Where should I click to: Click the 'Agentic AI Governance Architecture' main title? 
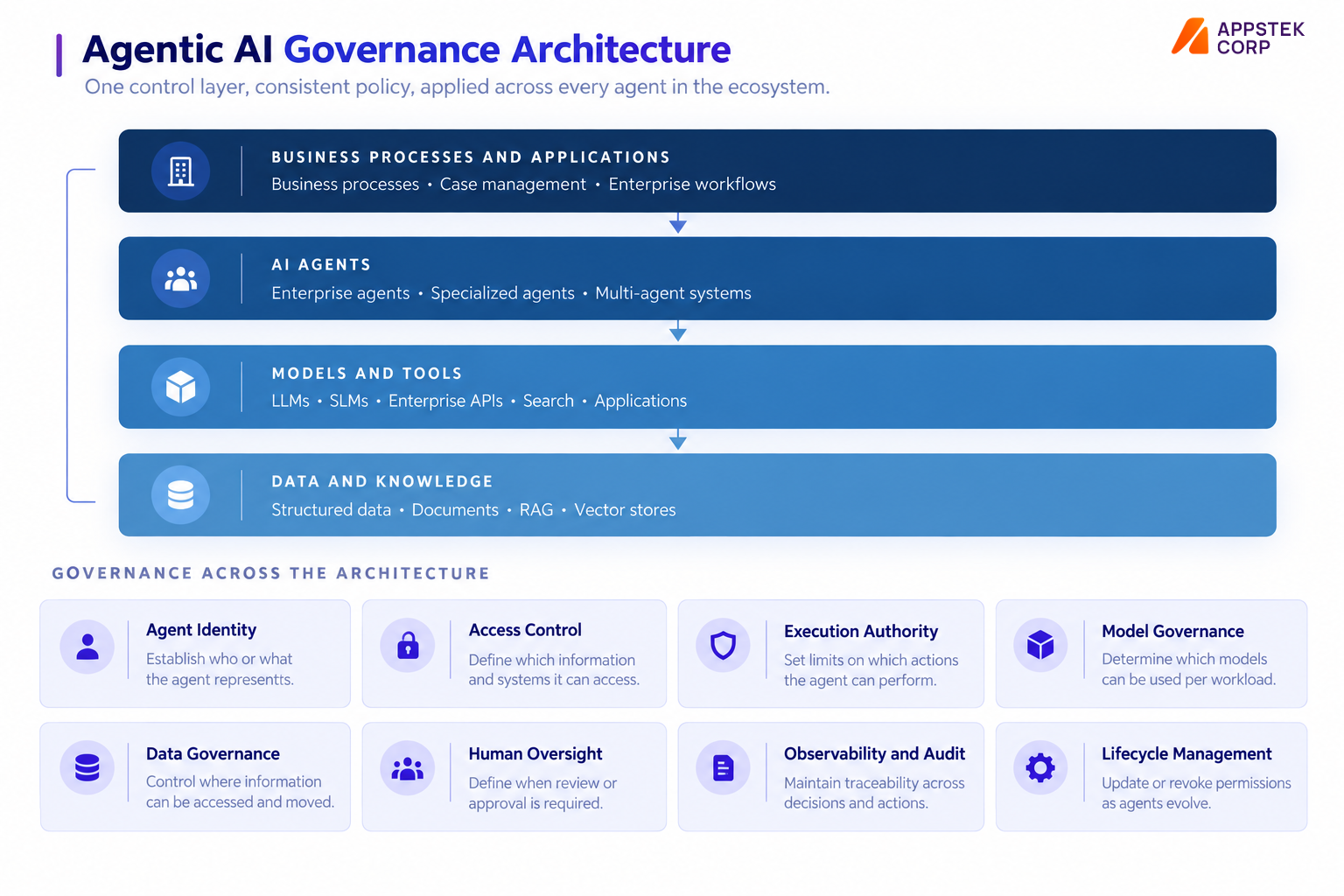click(407, 49)
